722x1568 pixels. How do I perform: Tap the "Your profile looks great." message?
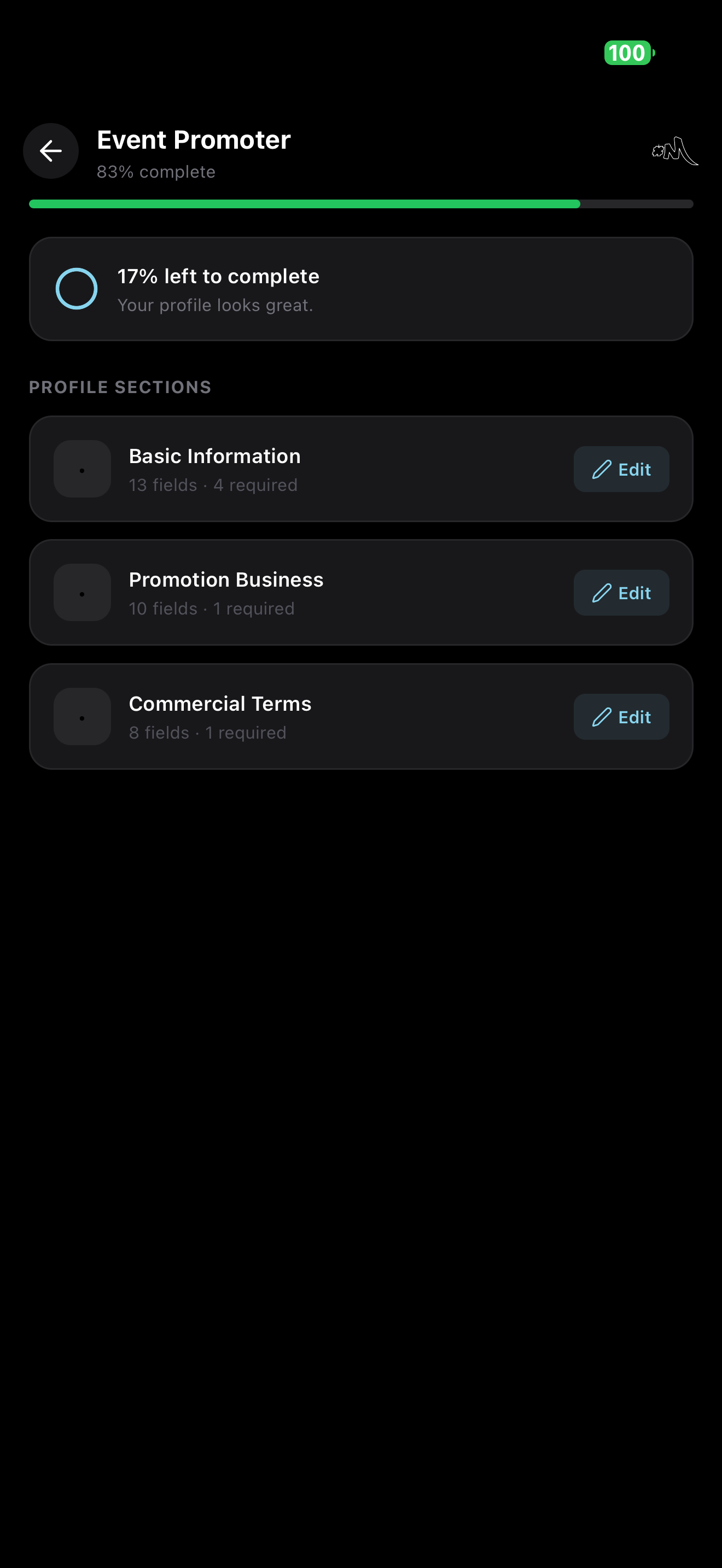click(x=215, y=305)
